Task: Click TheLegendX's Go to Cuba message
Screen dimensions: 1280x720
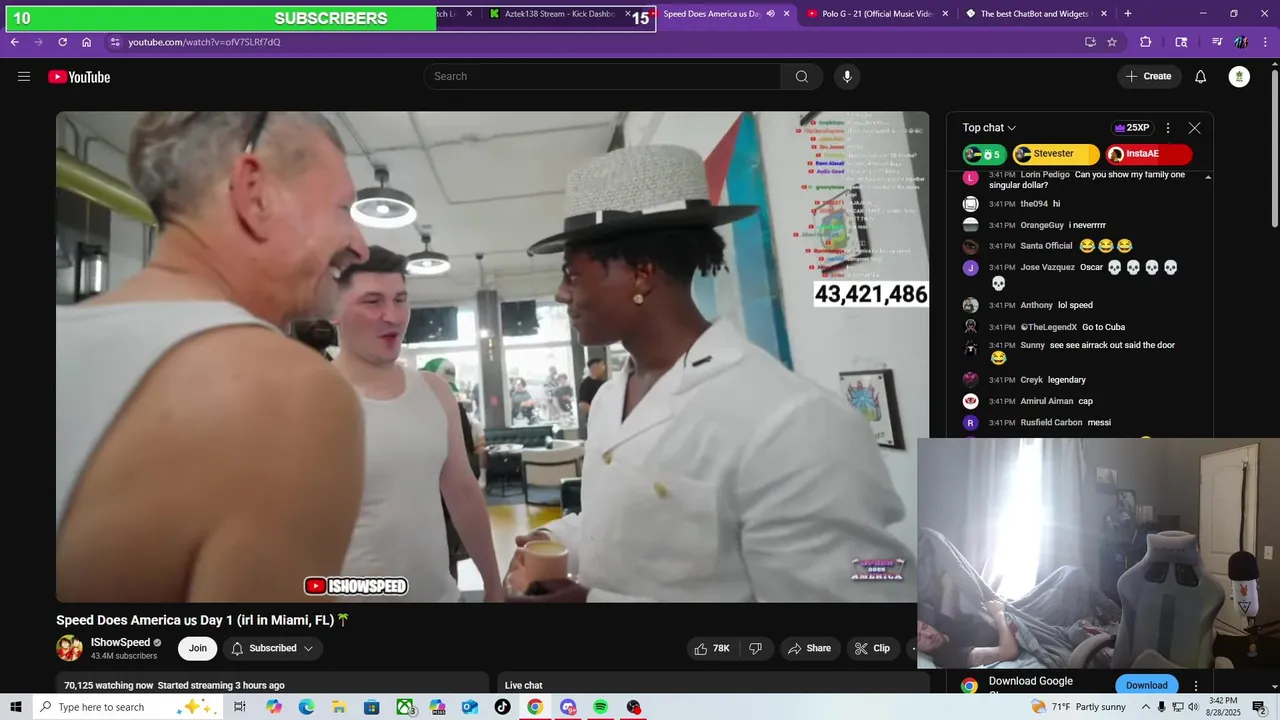Action: pyautogui.click(x=1080, y=327)
